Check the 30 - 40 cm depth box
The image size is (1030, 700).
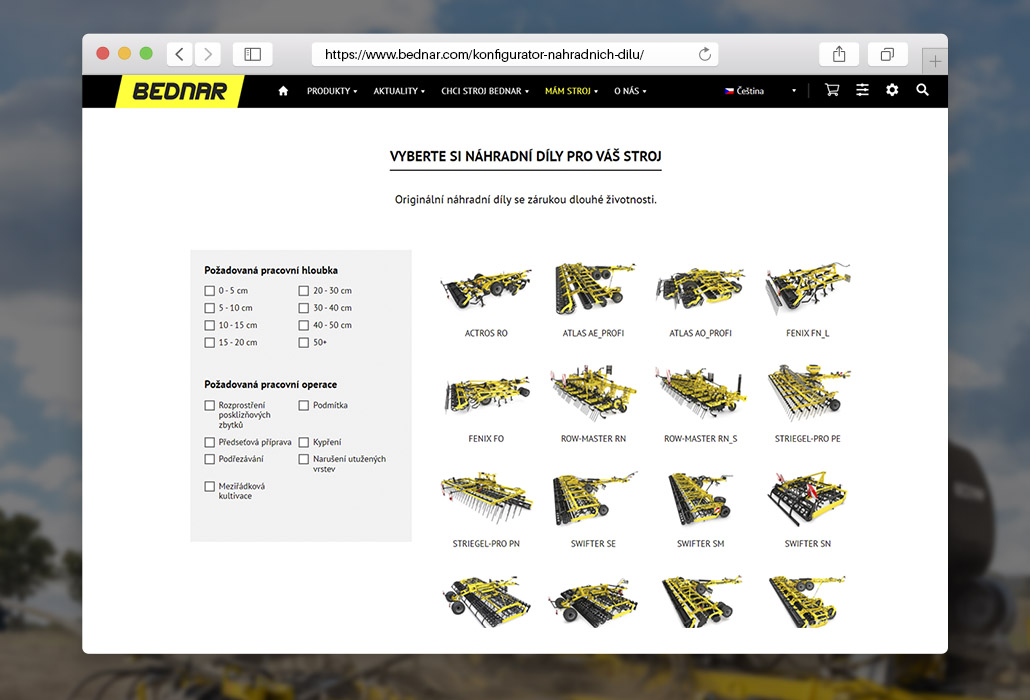[x=303, y=308]
